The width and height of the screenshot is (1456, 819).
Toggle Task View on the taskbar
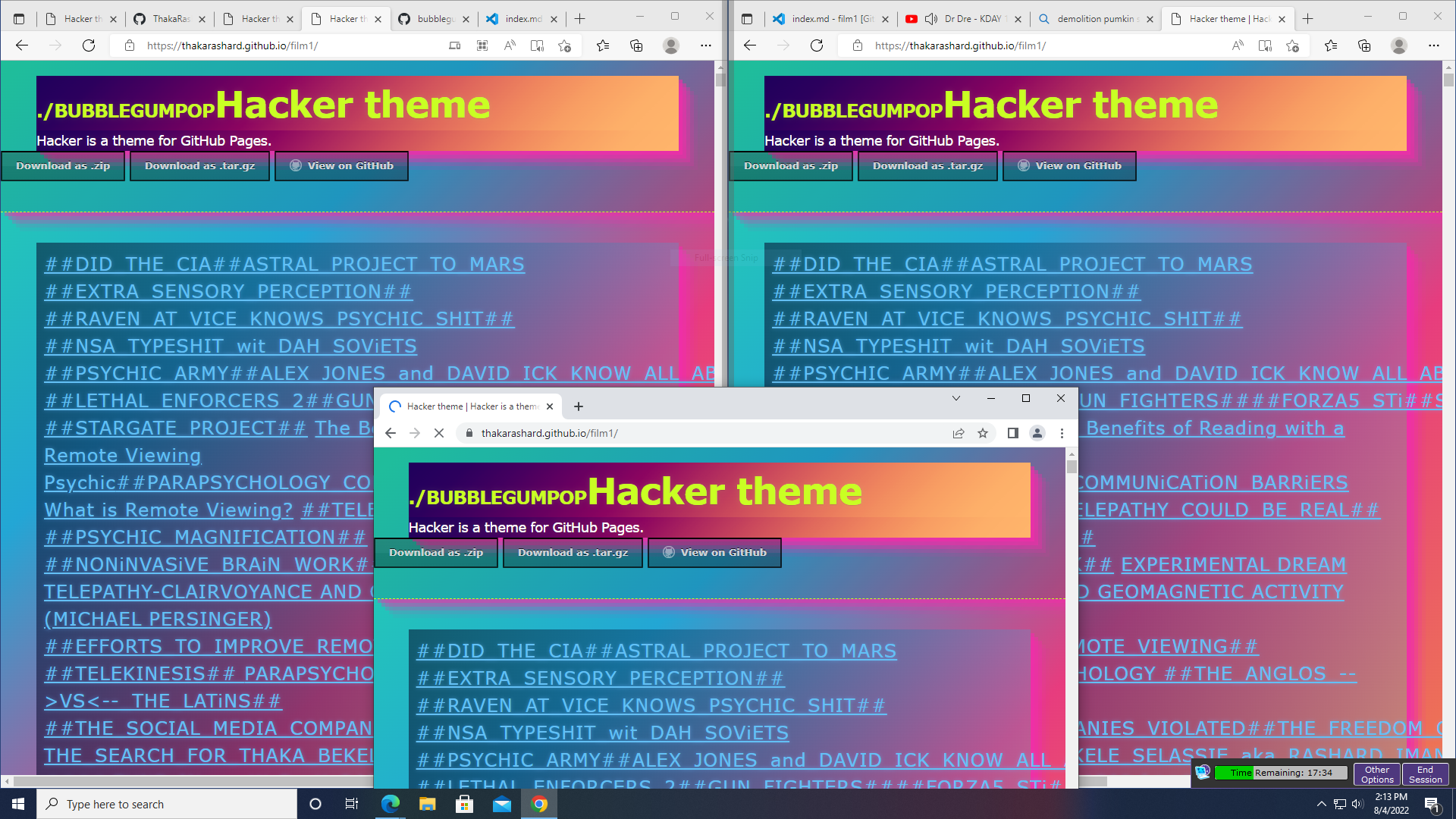[x=351, y=804]
